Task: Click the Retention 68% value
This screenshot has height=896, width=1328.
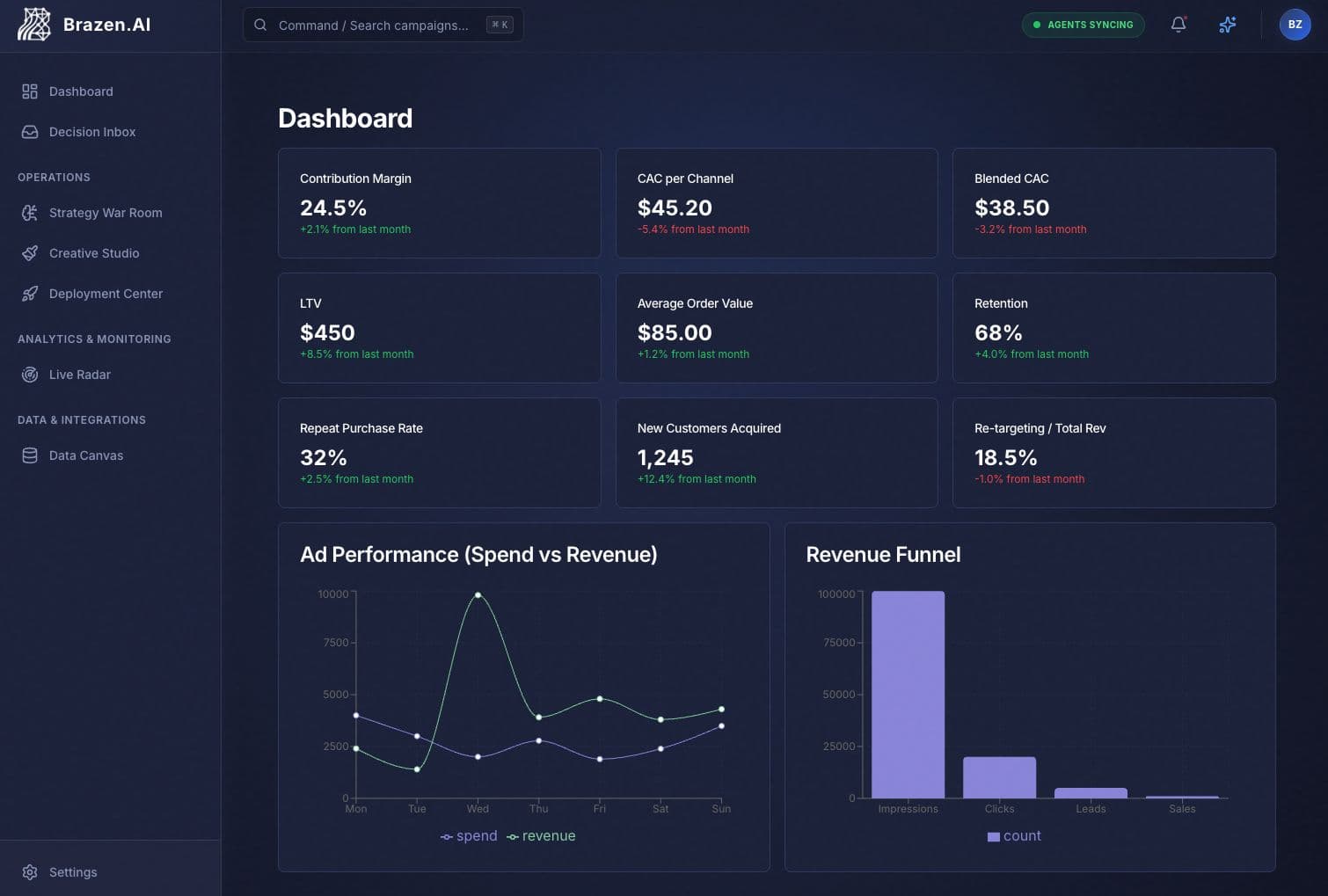Action: point(998,332)
